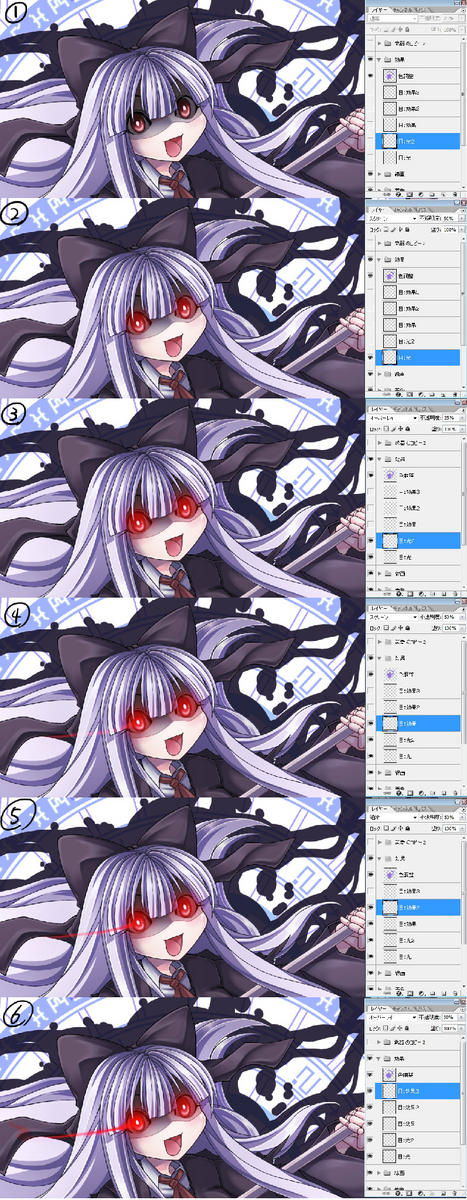Lock transparent pixels in step 6 panel

tap(386, 1028)
